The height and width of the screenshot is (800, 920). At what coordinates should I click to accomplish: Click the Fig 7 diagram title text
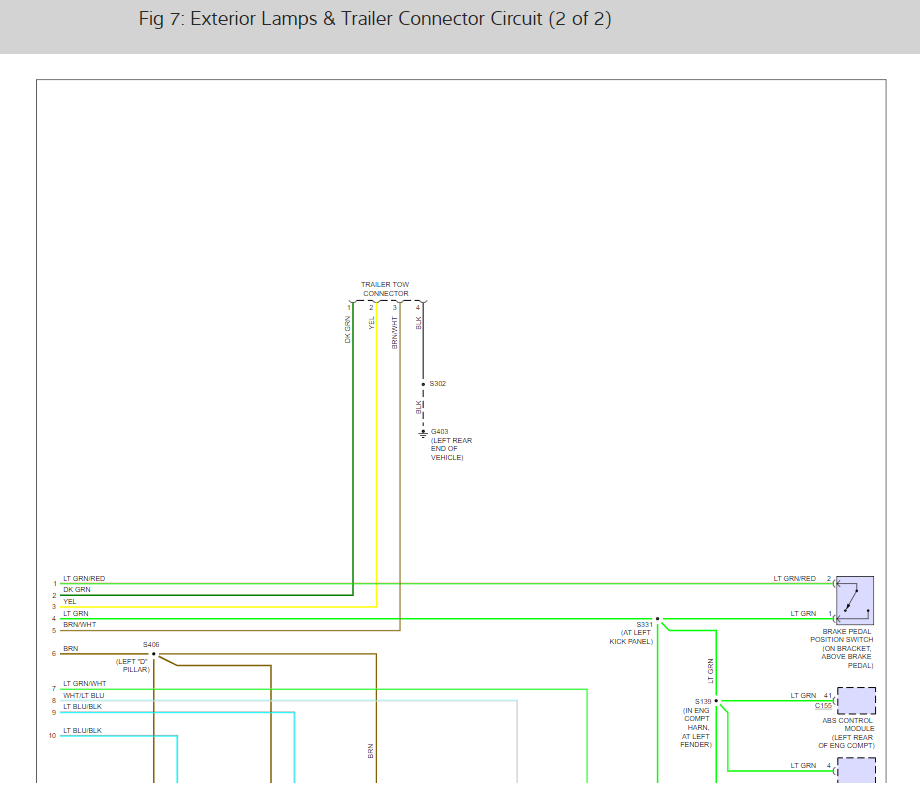pos(375,19)
